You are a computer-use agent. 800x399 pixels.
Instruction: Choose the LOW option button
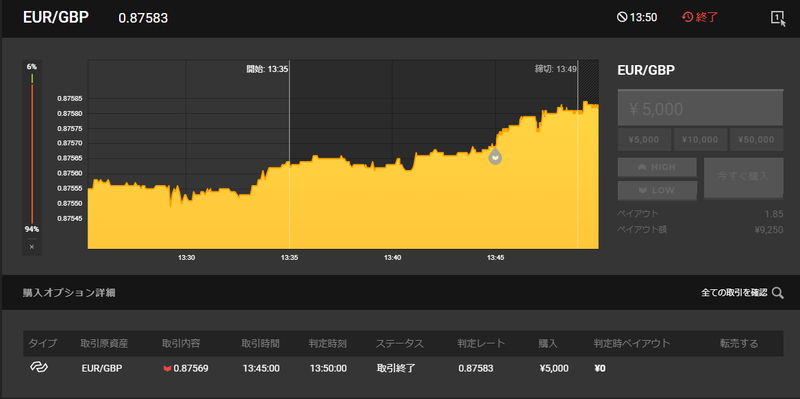pos(657,190)
